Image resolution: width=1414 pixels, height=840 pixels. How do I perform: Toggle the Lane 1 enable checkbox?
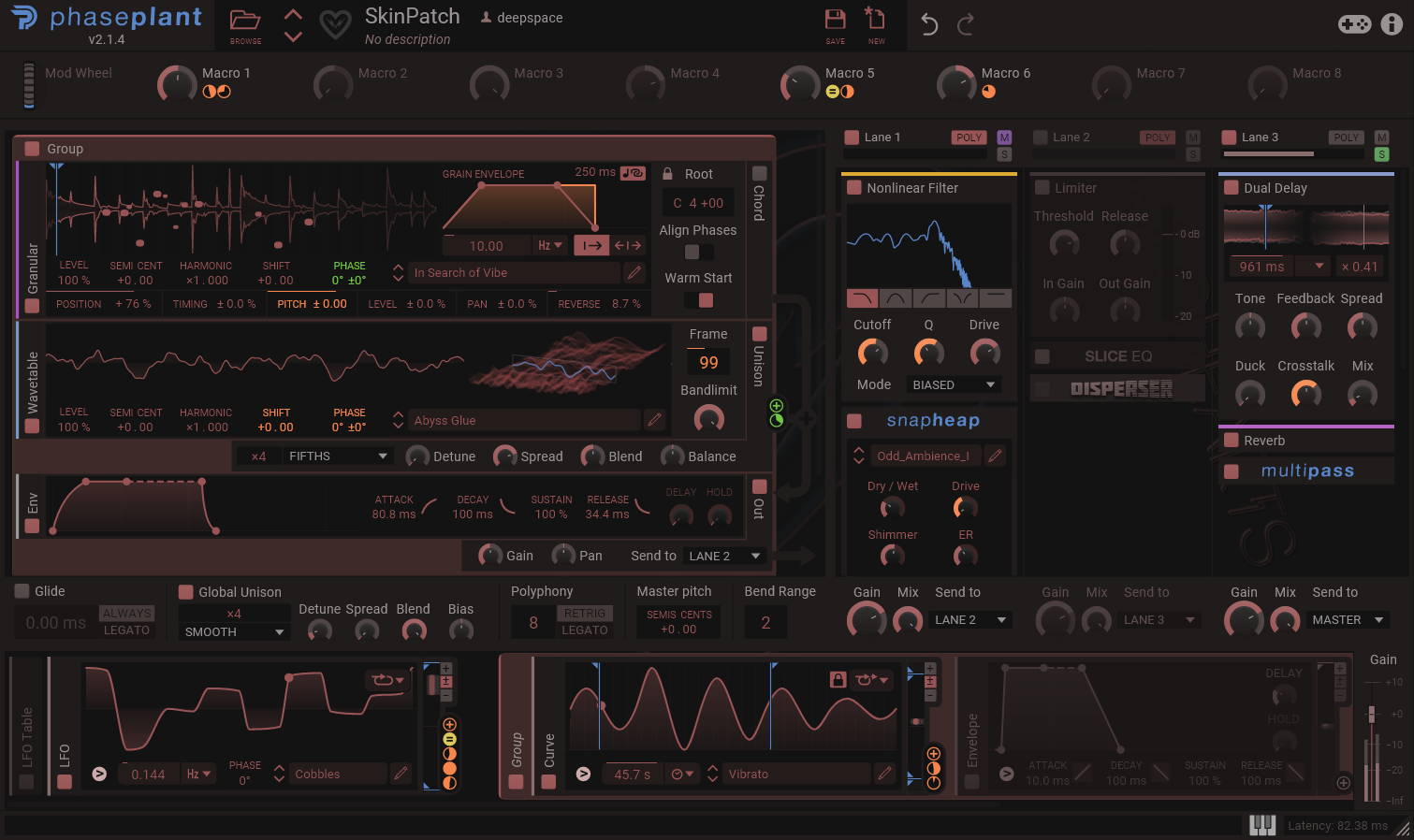pyautogui.click(x=852, y=138)
